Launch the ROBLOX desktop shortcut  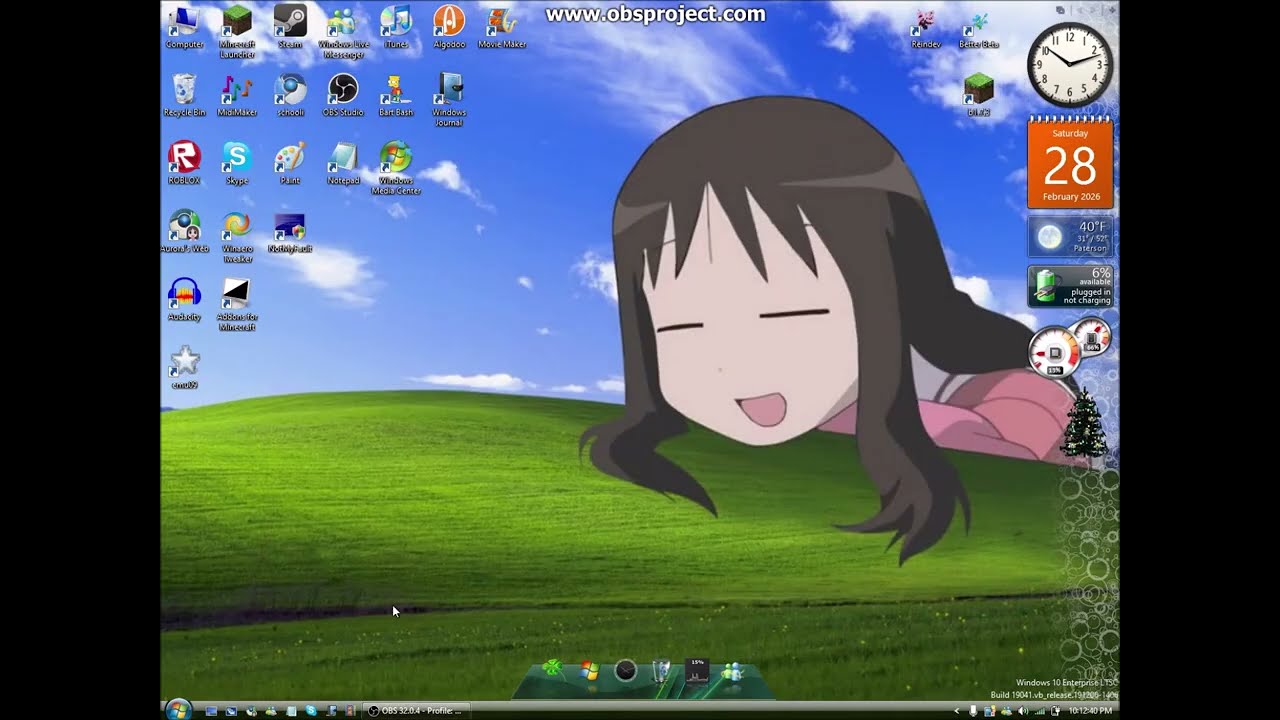(184, 163)
